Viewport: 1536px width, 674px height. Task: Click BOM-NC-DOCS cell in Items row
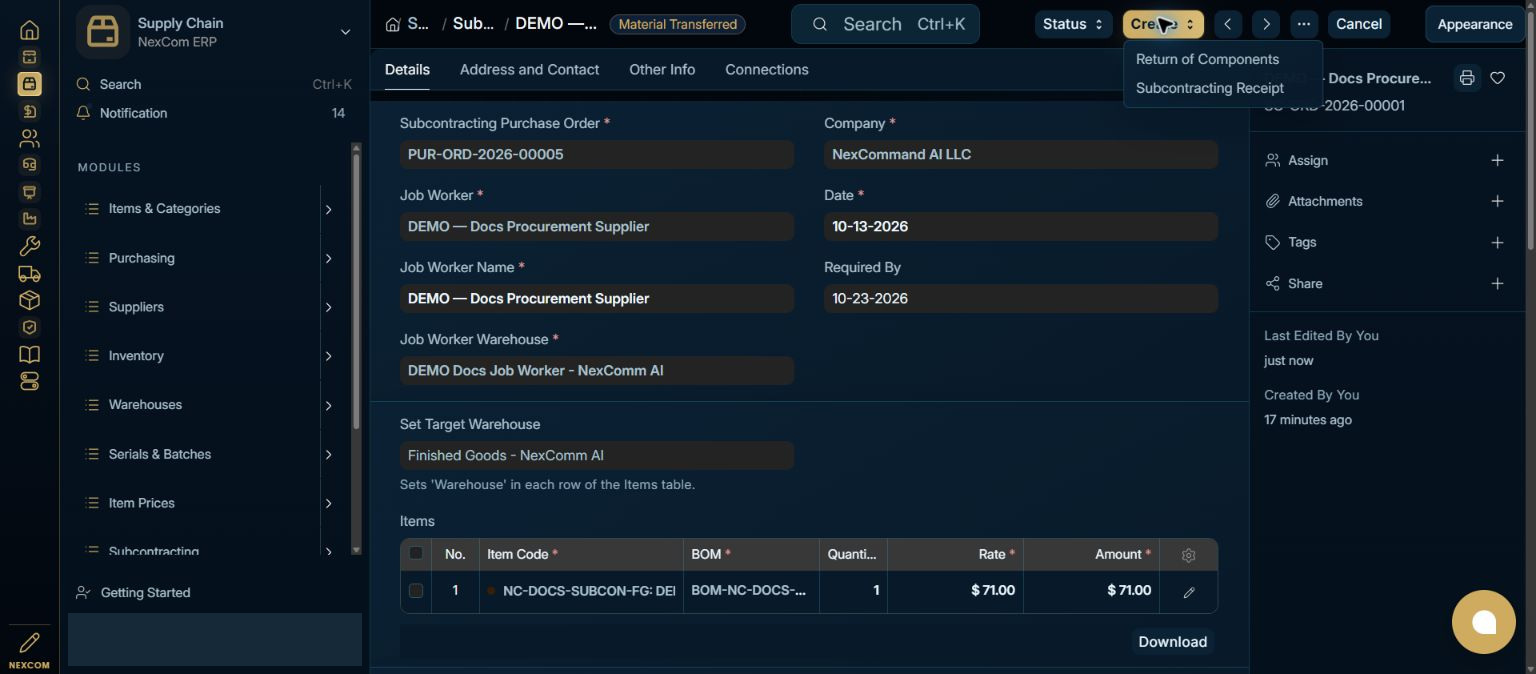(x=751, y=591)
